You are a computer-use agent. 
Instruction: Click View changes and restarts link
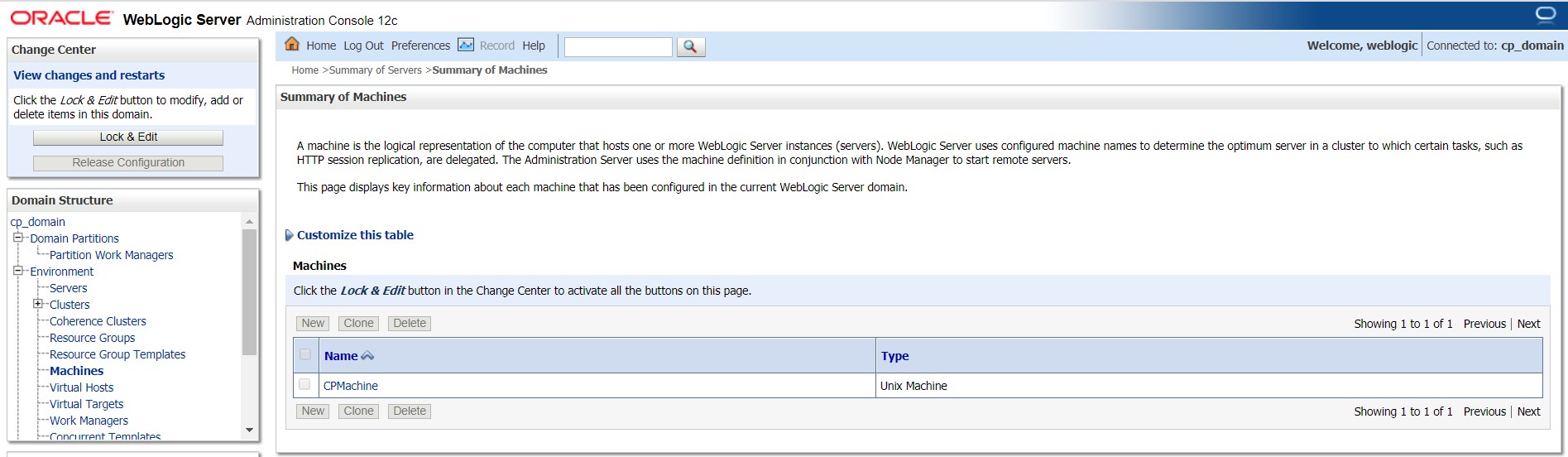[x=89, y=75]
